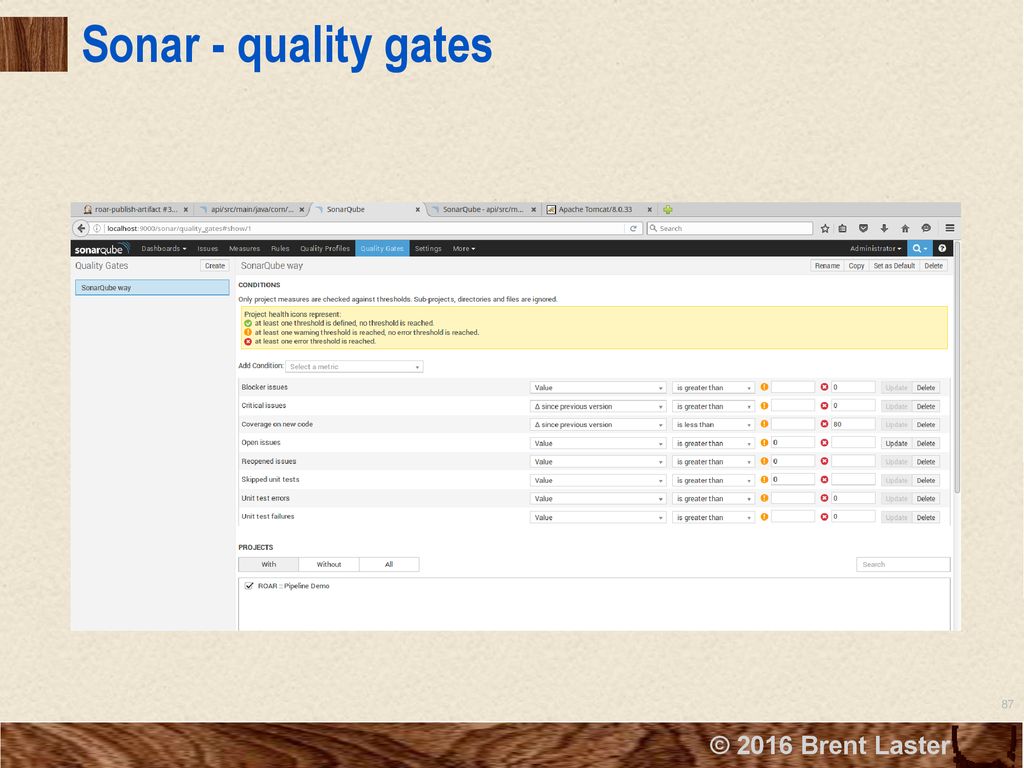The height and width of the screenshot is (768, 1024).
Task: Open a new tab with the green plus icon
Action: pos(667,210)
